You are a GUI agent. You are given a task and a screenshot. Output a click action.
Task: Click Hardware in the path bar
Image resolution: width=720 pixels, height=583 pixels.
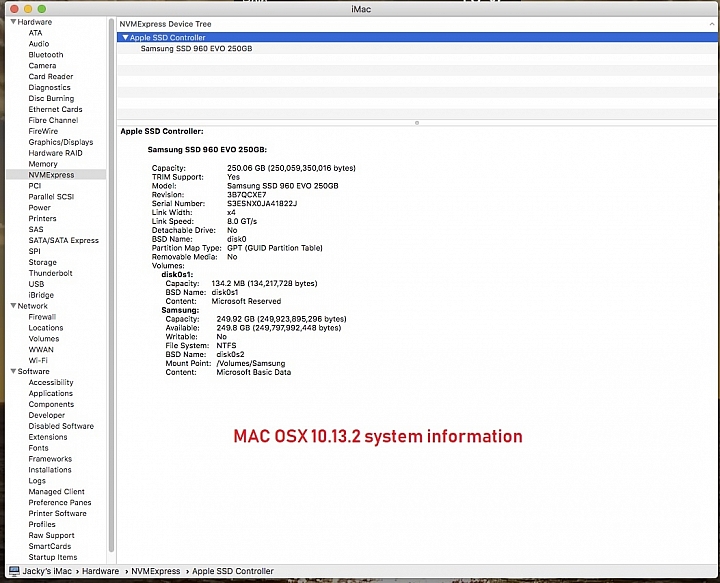pyautogui.click(x=101, y=571)
